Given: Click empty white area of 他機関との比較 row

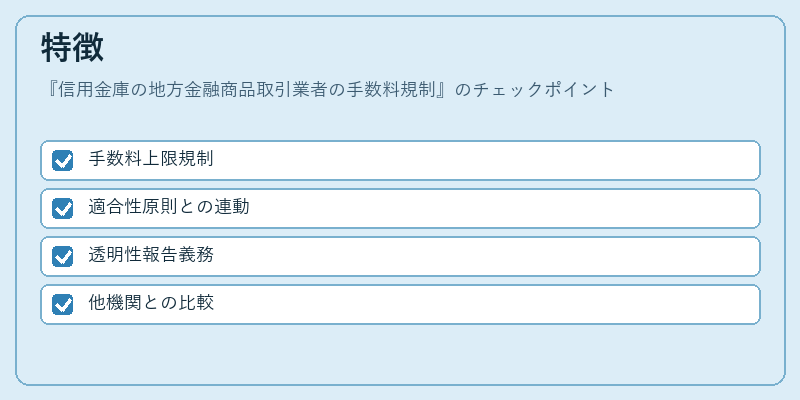Looking at the screenshot, I should pyautogui.click(x=485, y=305).
